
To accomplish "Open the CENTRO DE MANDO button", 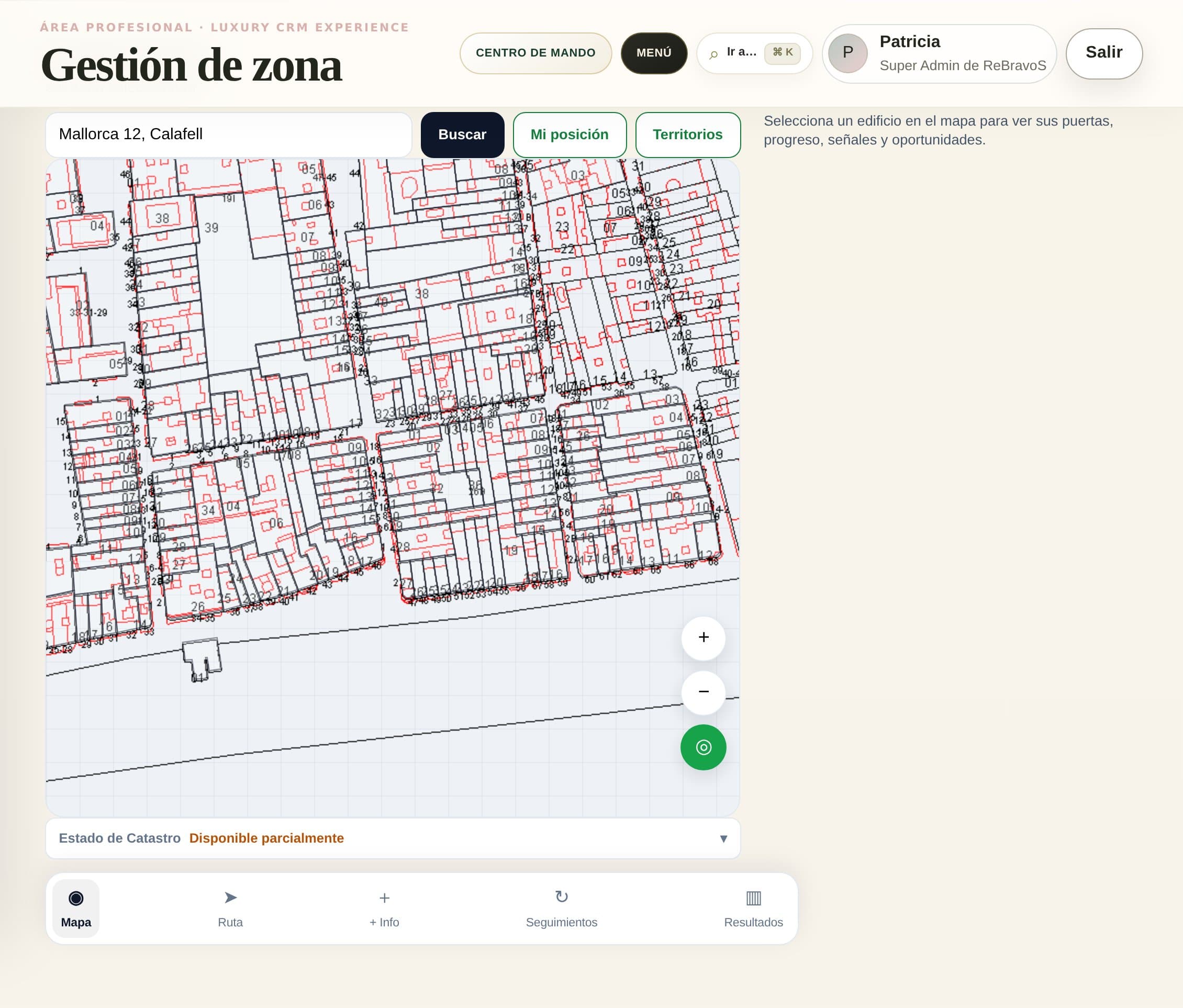I will click(535, 53).
